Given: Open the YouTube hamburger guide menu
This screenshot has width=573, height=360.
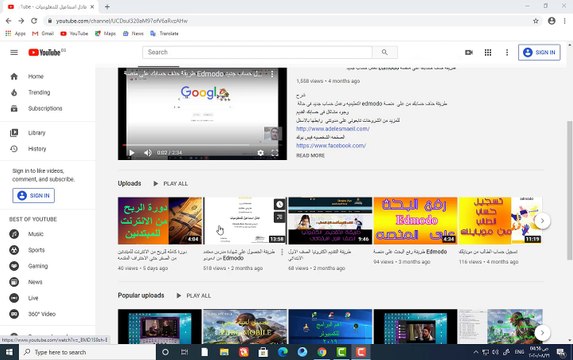Looking at the screenshot, I should tap(14, 53).
